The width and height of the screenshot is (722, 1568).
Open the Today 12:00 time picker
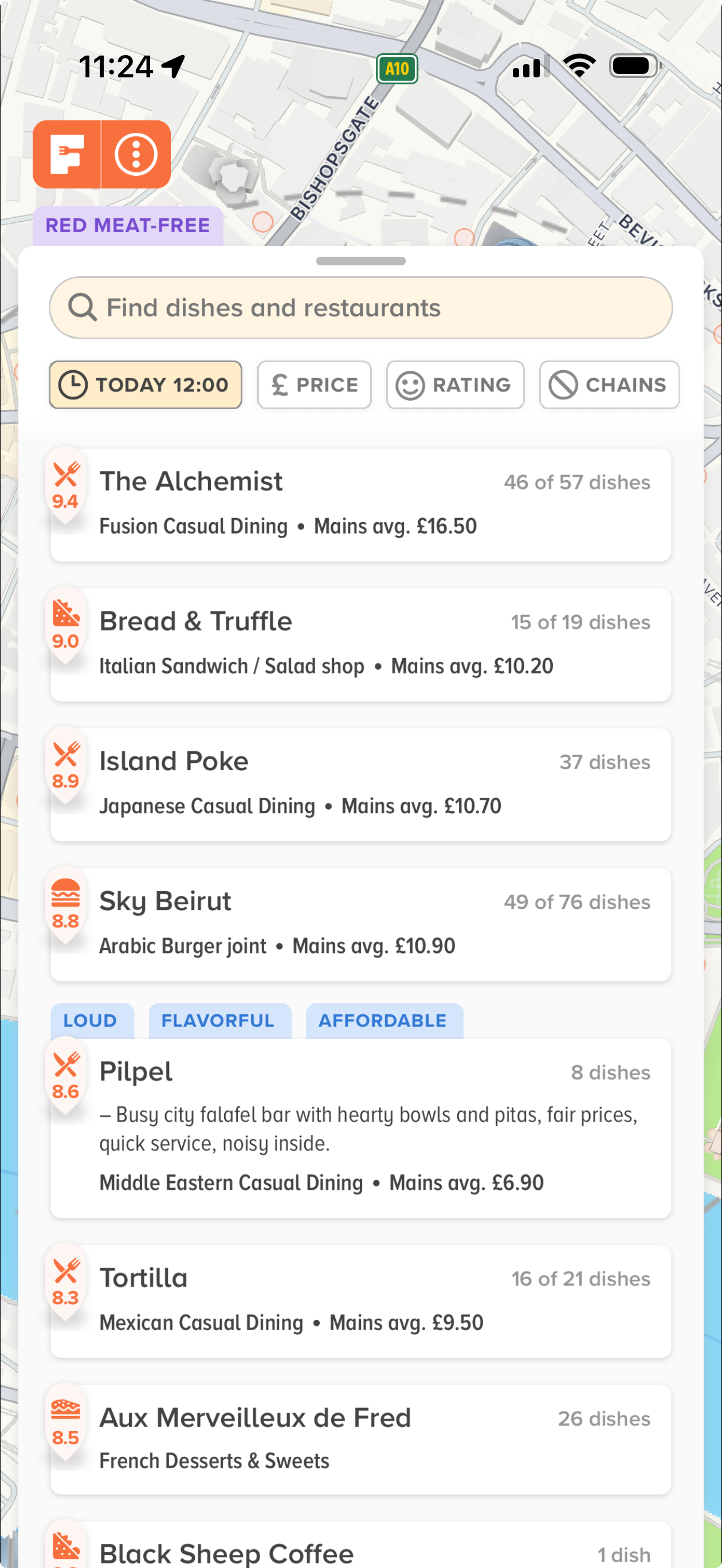click(146, 385)
